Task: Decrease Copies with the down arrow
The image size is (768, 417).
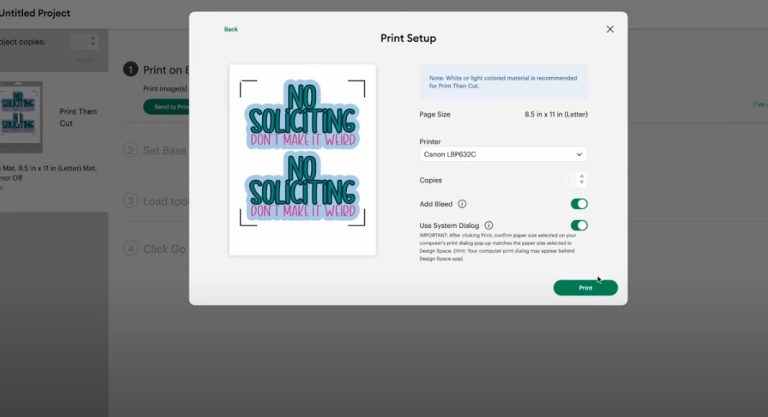Action: click(x=582, y=184)
